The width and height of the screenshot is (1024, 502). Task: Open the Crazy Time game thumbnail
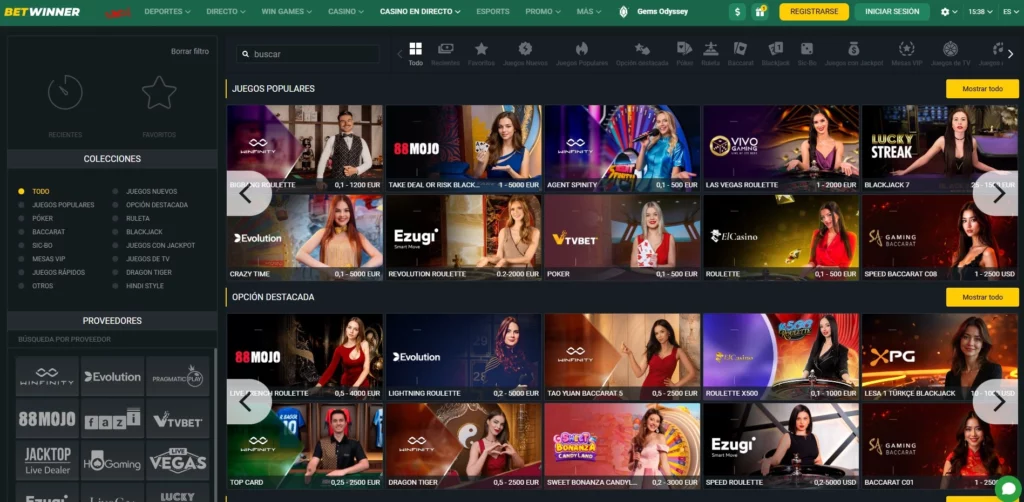305,238
